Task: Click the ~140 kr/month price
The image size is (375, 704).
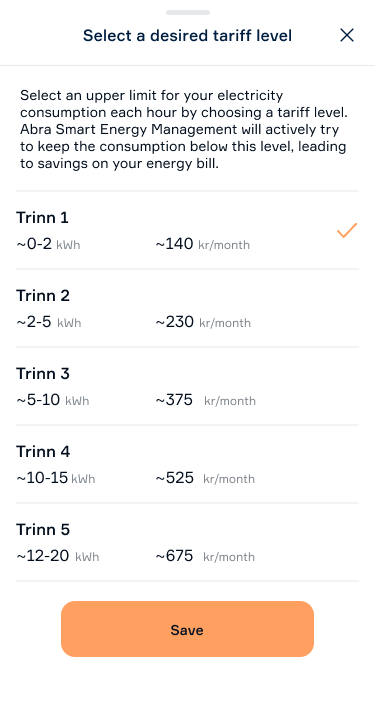Action: (x=203, y=244)
